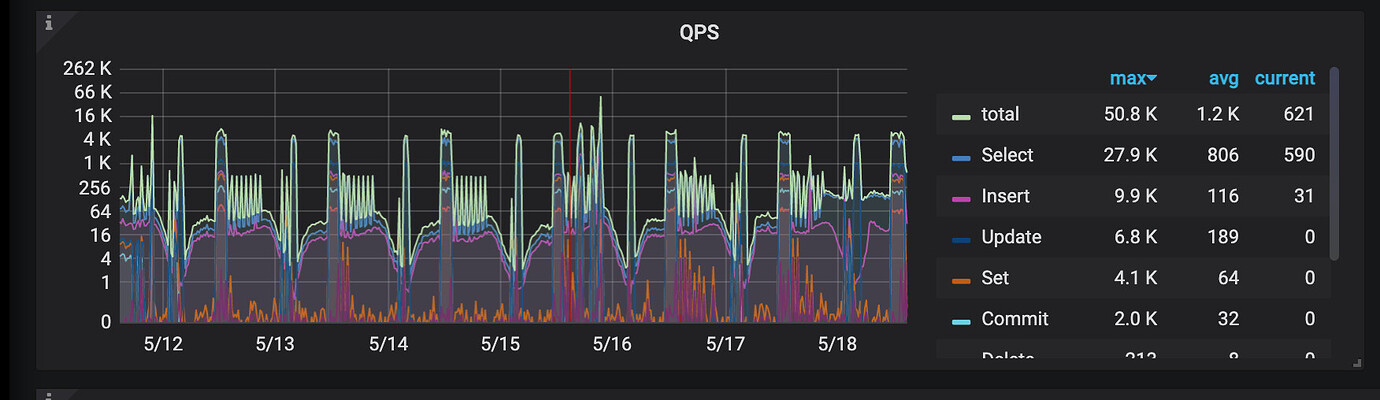Toggle the Insert series in legend
Viewport: 1380px width, 400px height.
tap(1005, 196)
